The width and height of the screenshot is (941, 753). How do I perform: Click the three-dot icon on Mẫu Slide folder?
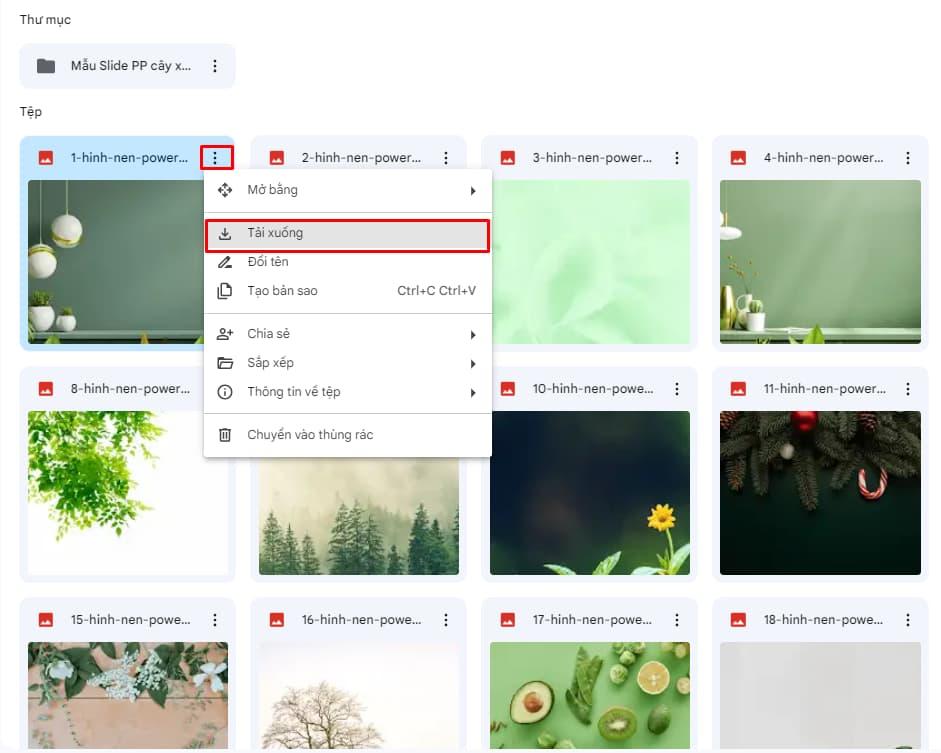(214, 66)
